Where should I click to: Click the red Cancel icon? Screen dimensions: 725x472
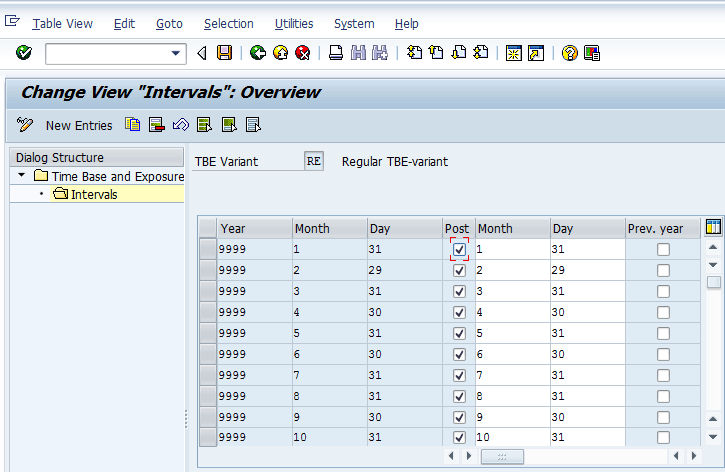coord(301,53)
